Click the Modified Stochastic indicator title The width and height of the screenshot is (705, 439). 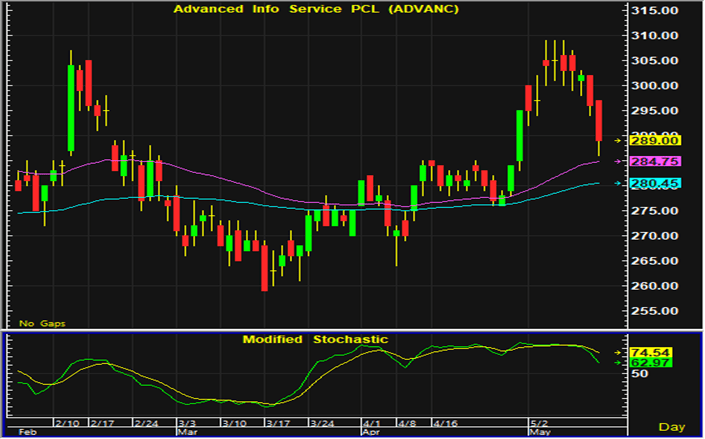click(315, 340)
